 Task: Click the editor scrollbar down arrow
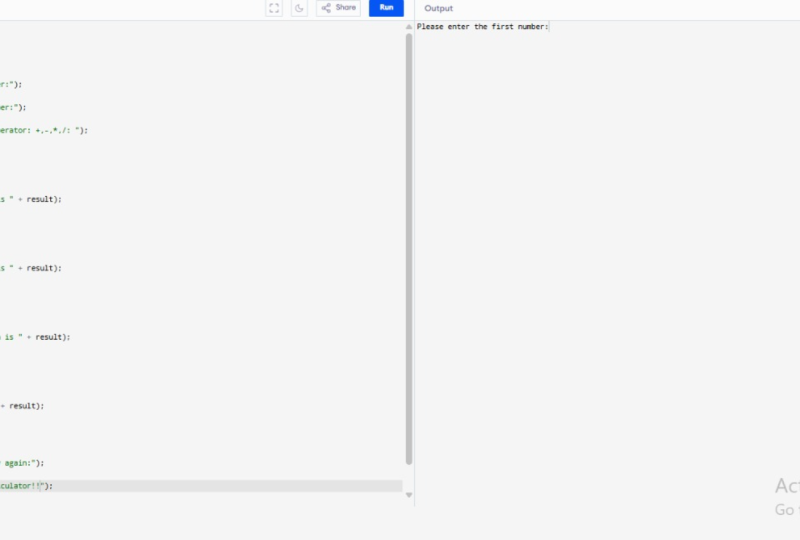pos(409,495)
